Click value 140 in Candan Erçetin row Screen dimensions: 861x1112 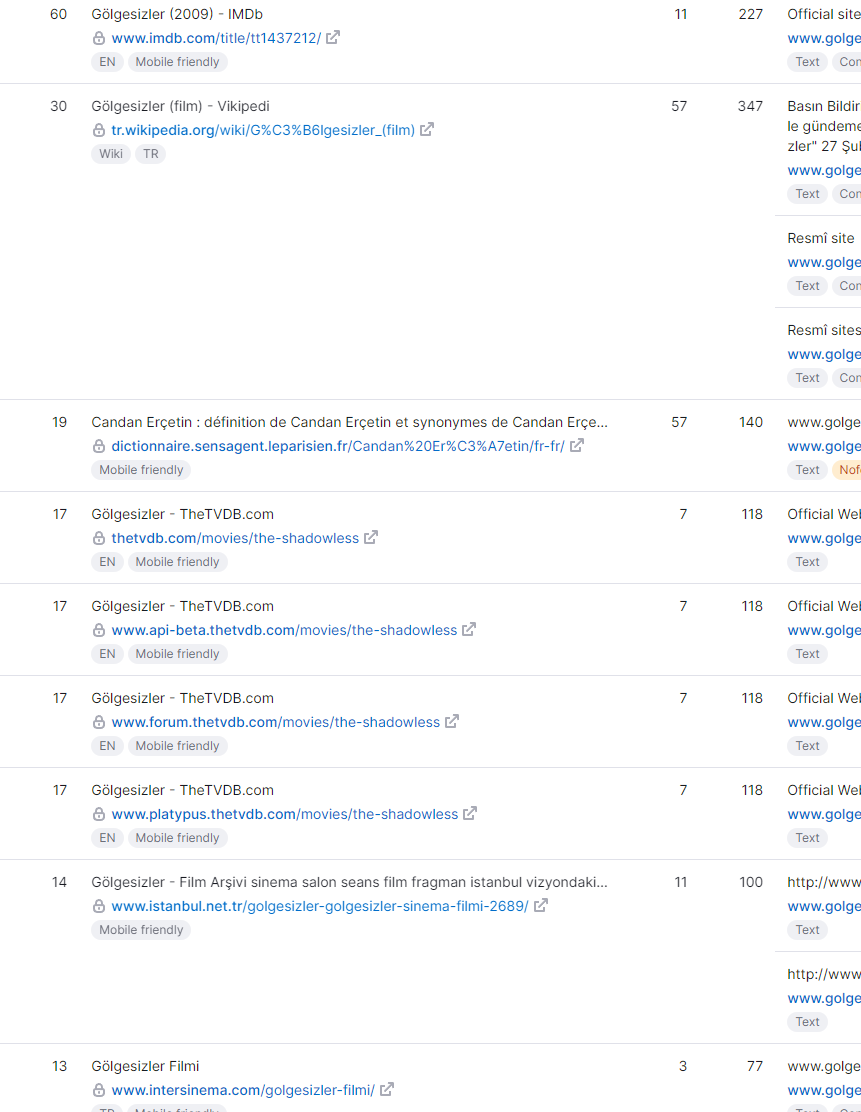pyautogui.click(x=751, y=422)
